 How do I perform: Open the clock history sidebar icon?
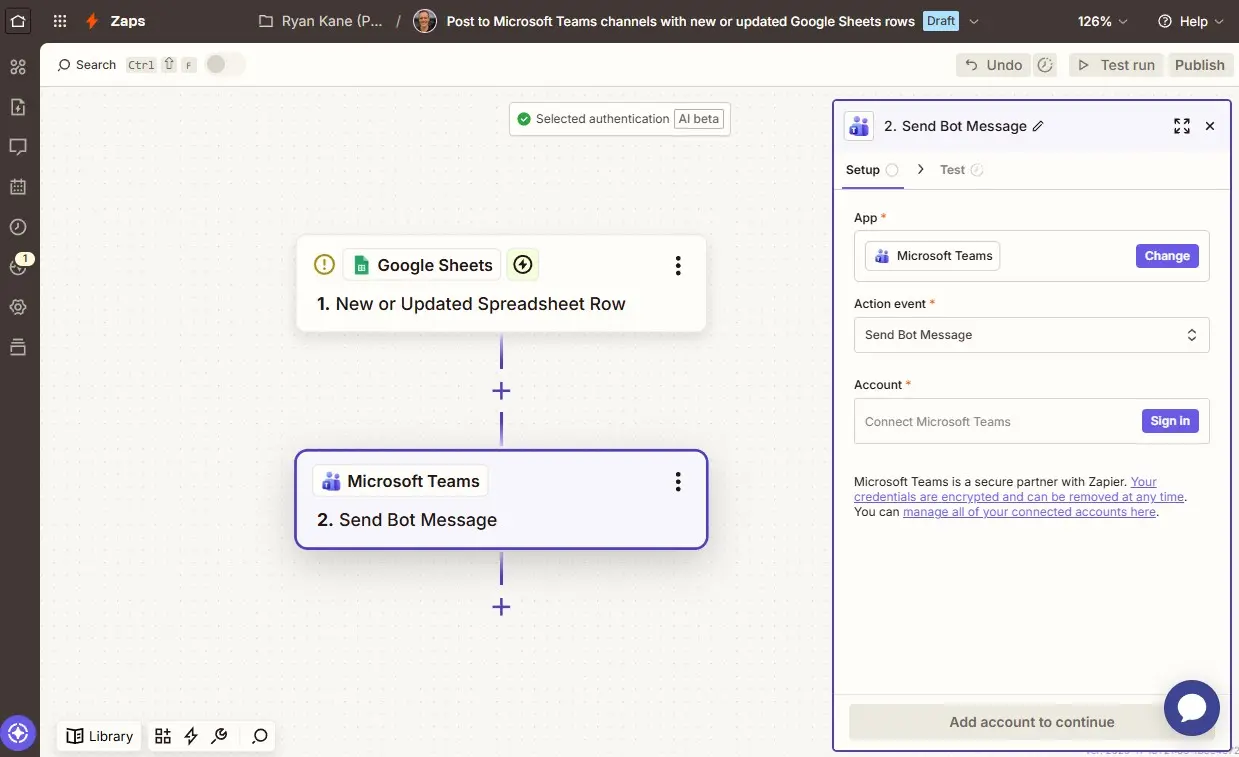point(18,227)
